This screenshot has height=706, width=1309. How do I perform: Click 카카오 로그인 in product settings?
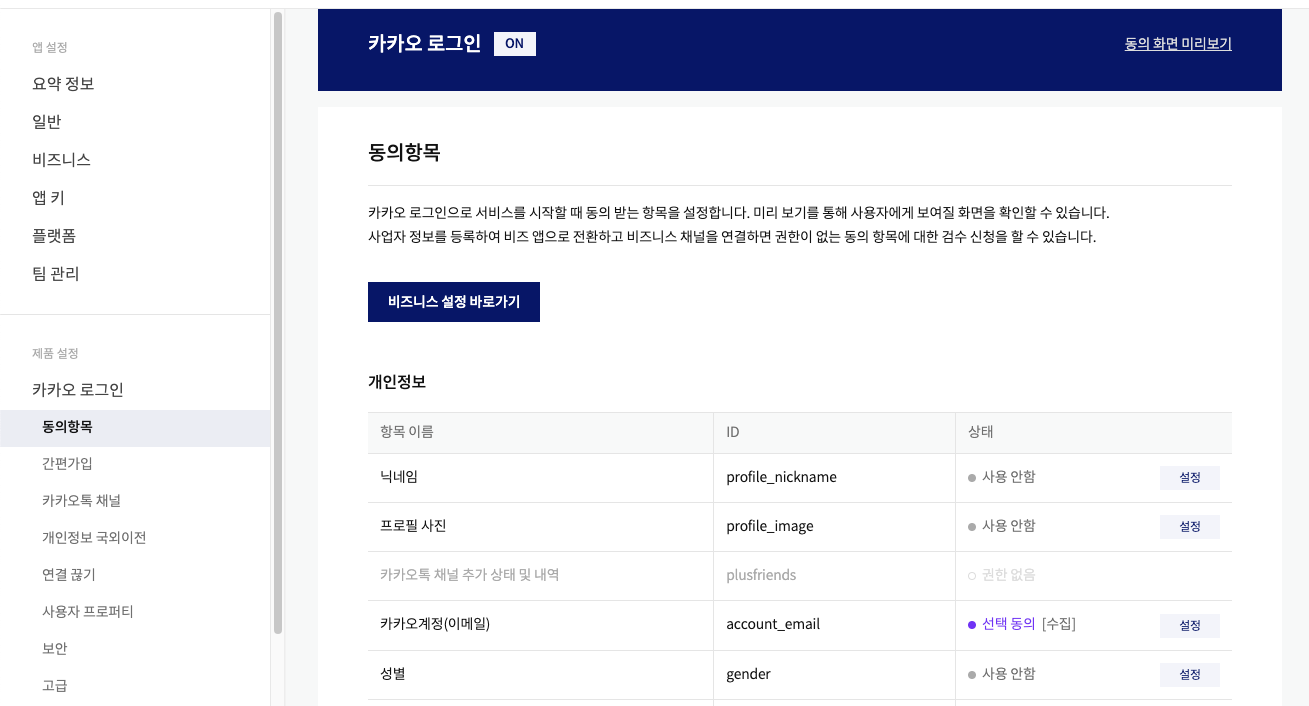pos(78,390)
